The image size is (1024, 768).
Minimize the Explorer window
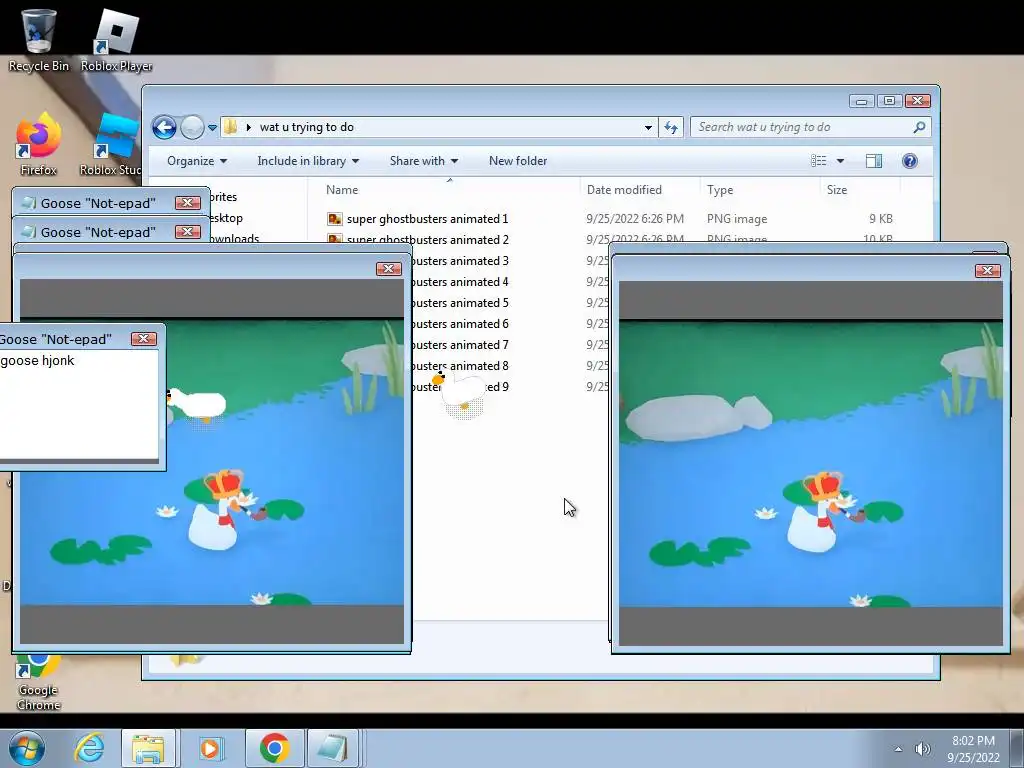point(861,101)
